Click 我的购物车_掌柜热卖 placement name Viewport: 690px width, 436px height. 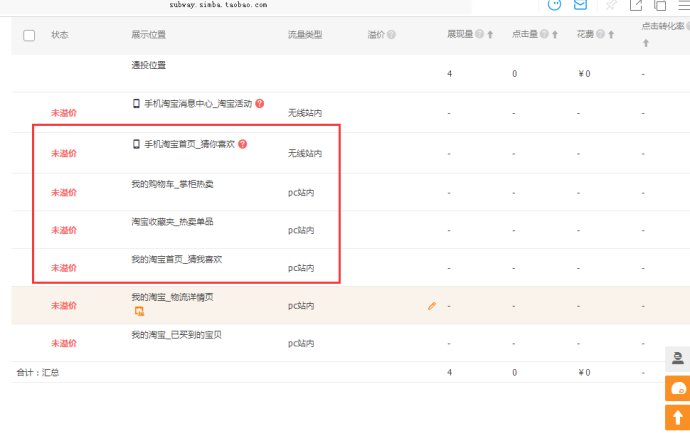pos(172,184)
